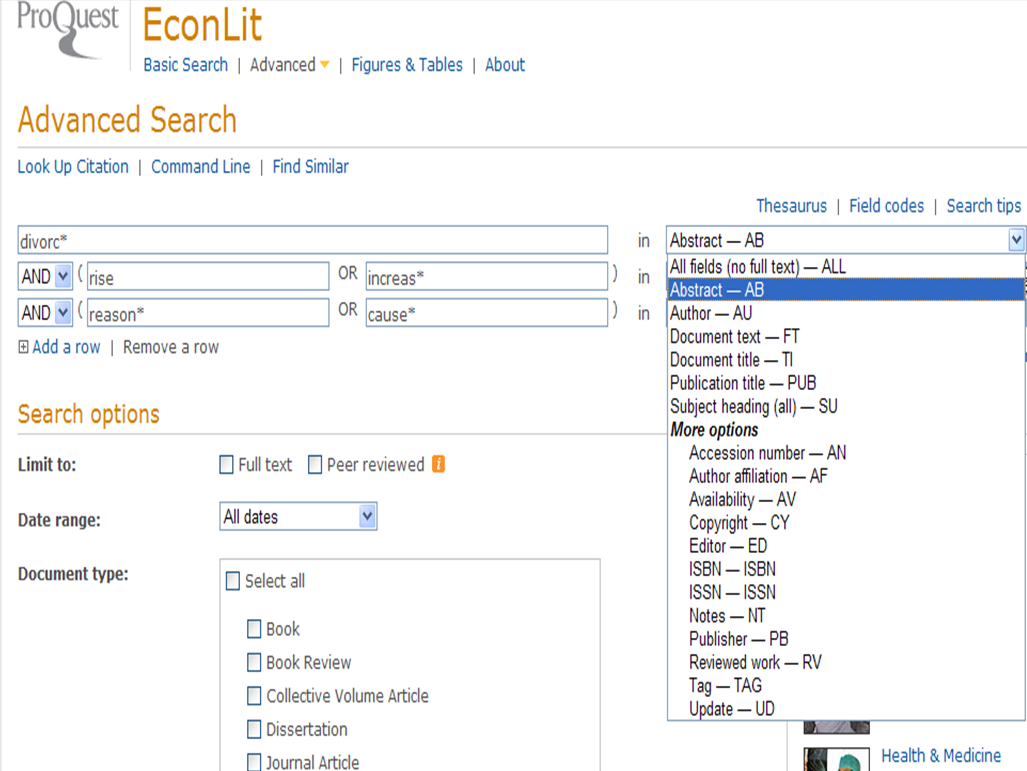Enable the Full text checkbox
The image size is (1027, 771).
tap(226, 464)
